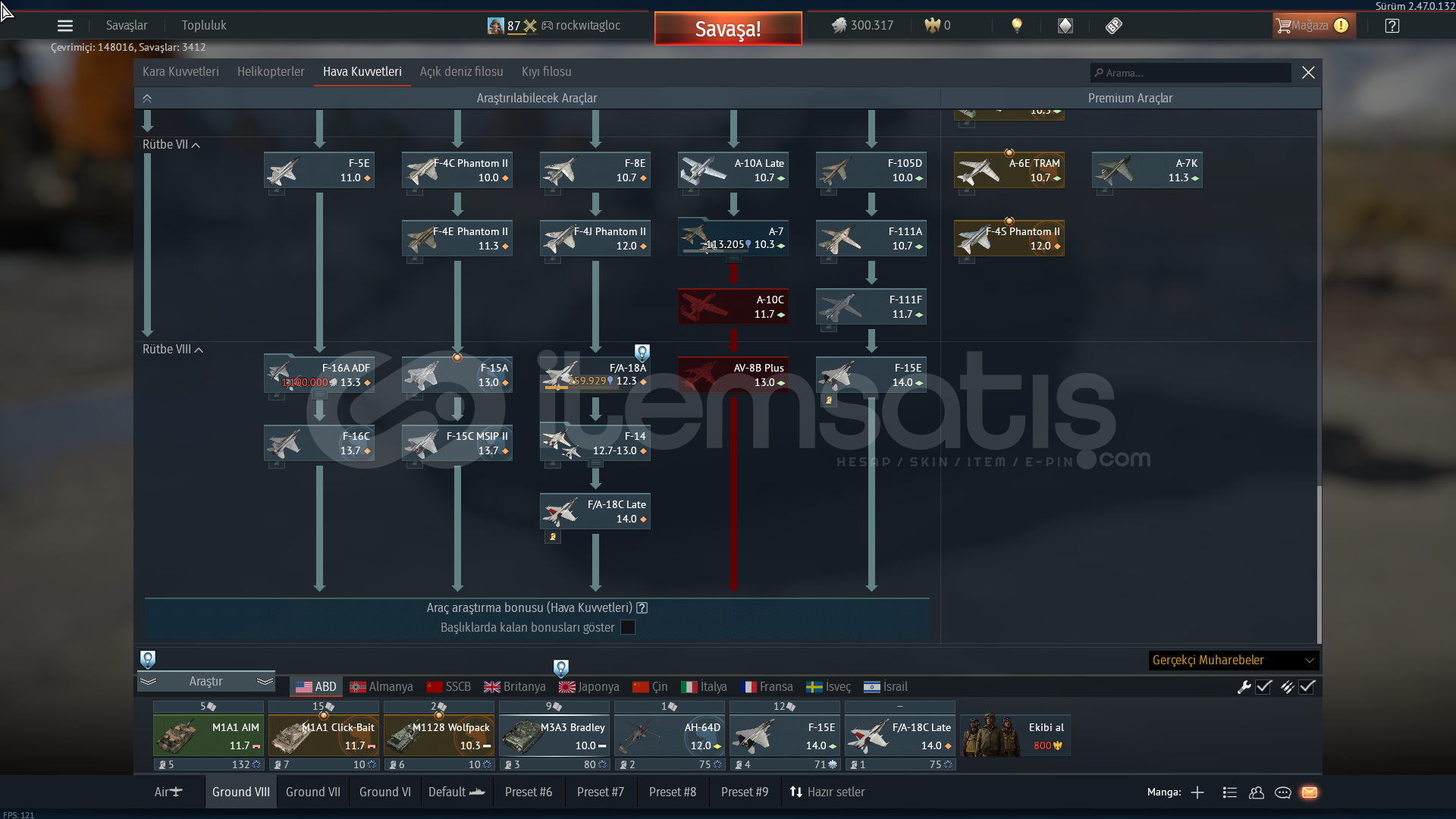
Task: Open the Topluluk menu
Action: click(x=204, y=26)
